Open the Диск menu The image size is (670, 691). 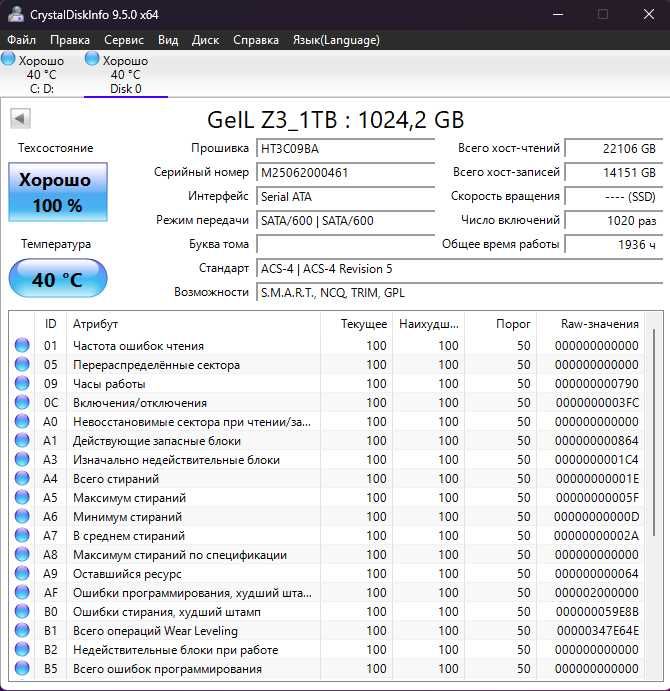[205, 40]
